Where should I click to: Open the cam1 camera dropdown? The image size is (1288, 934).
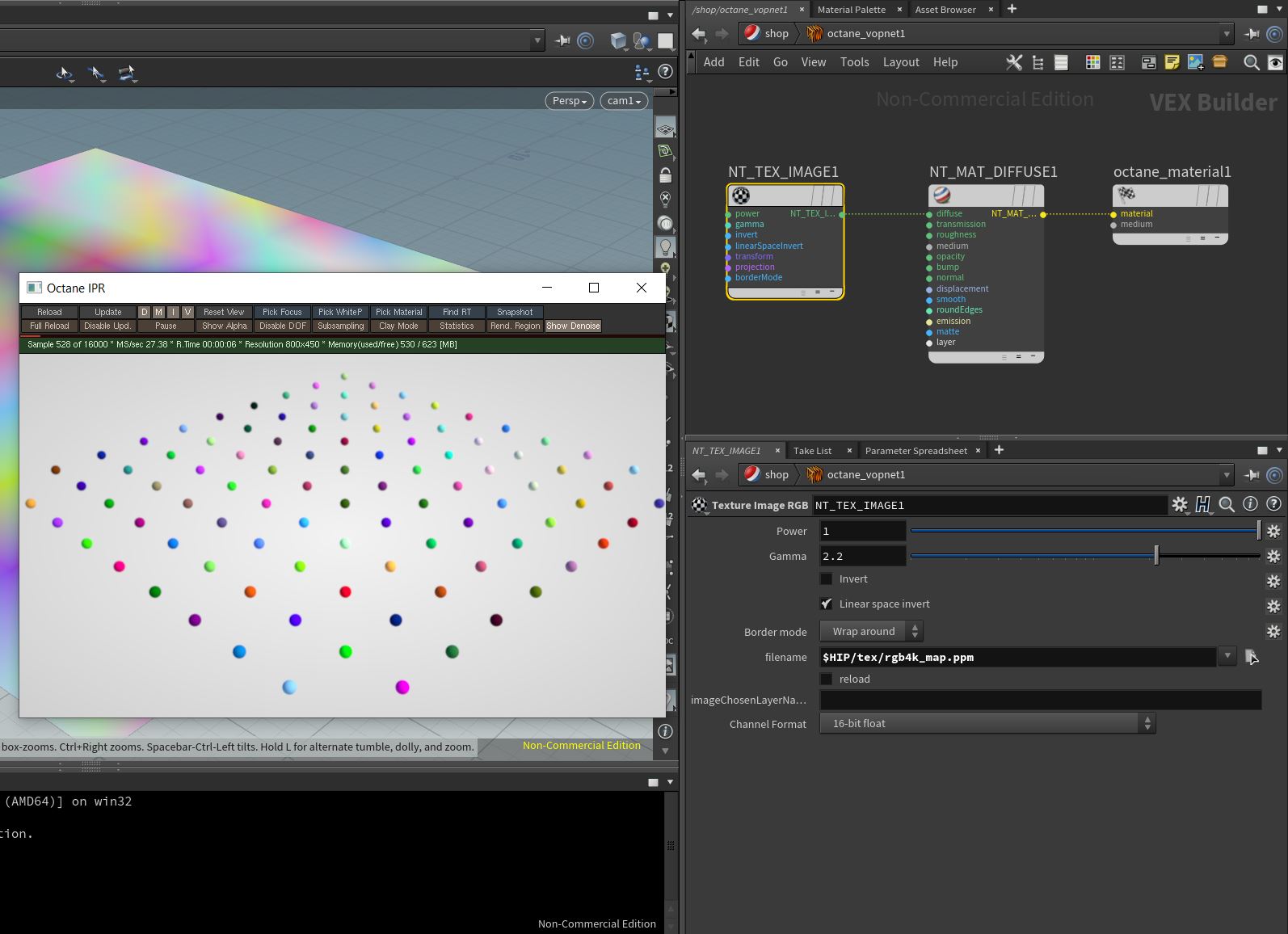[624, 101]
